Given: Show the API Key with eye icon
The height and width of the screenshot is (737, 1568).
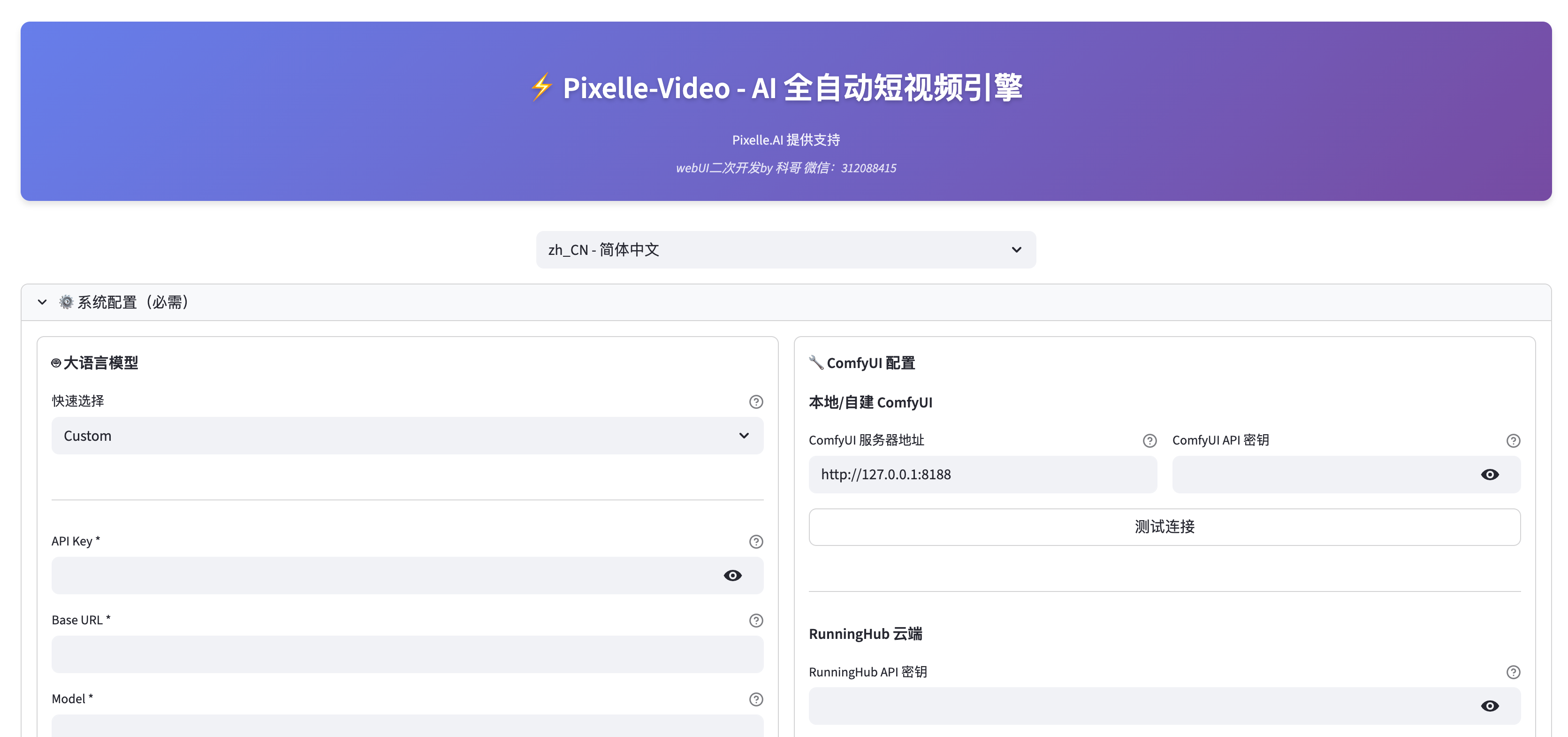Looking at the screenshot, I should (x=732, y=576).
